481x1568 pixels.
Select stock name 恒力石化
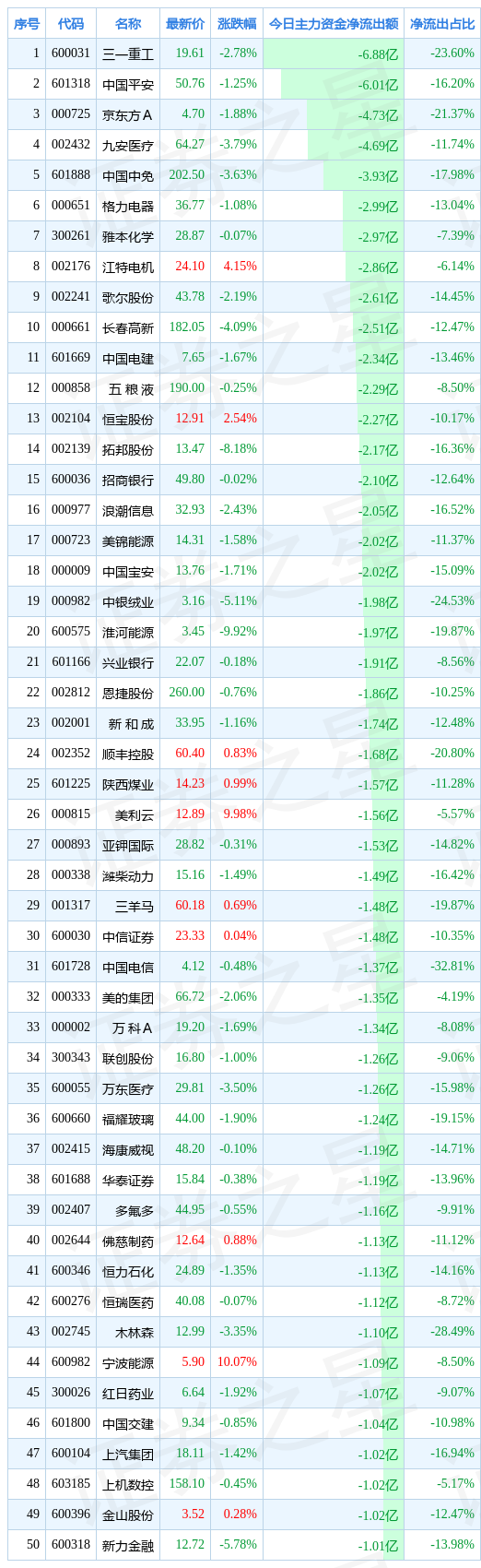(128, 1271)
